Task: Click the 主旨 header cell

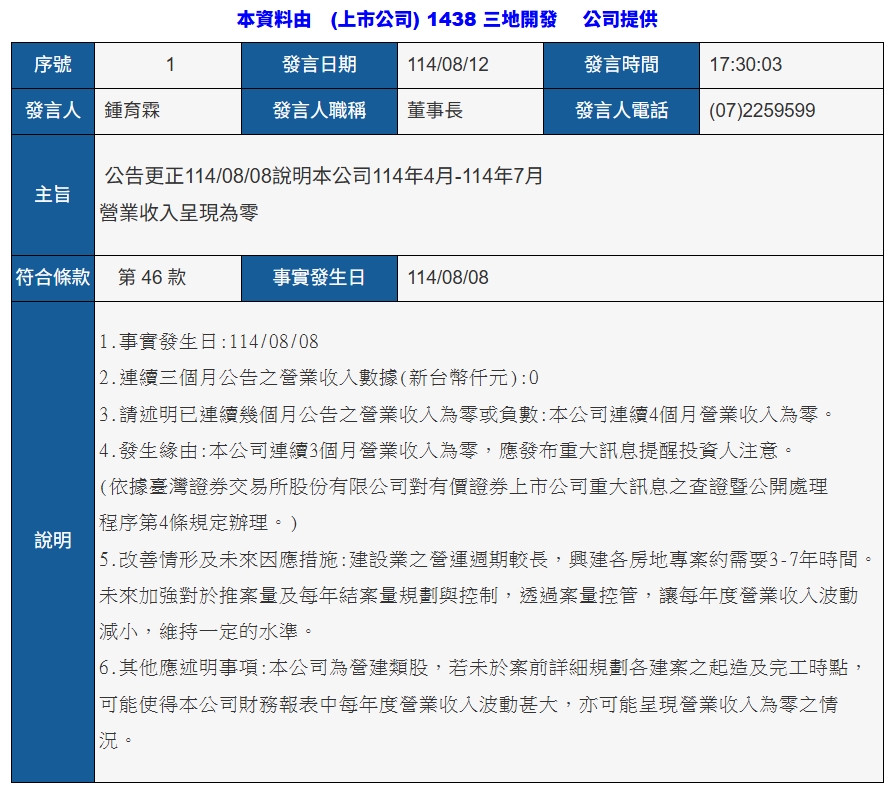Action: [x=53, y=195]
